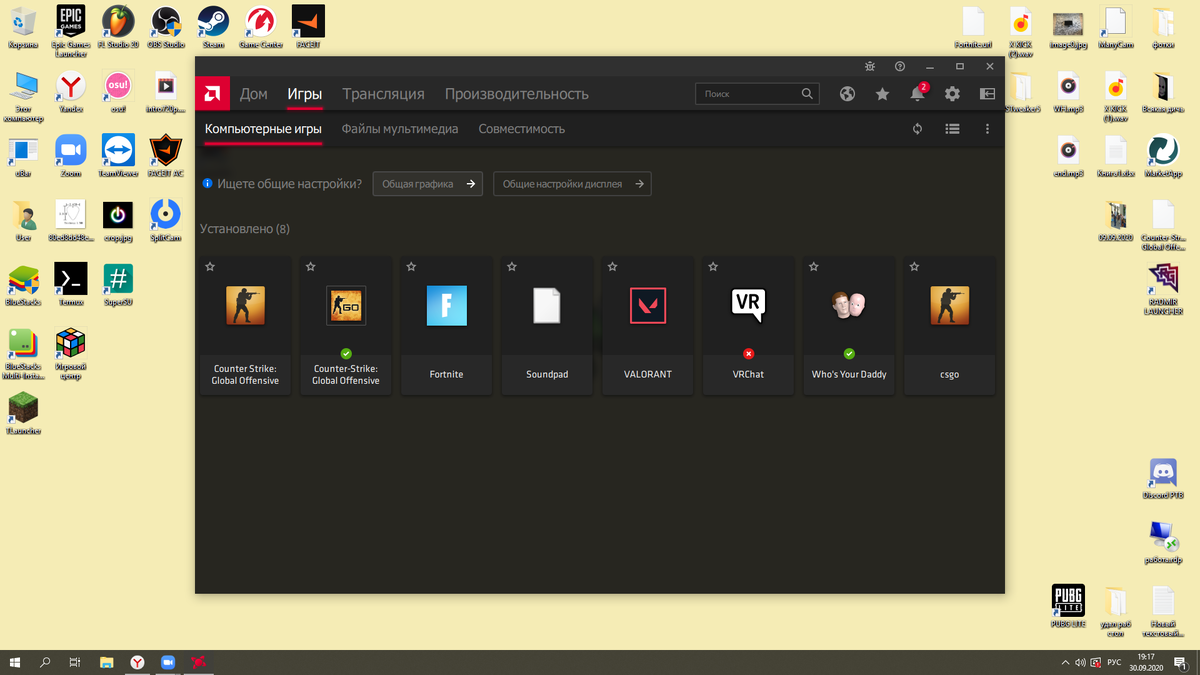Toggle favorite star on VRChat card
Image resolution: width=1200 pixels, height=675 pixels.
click(713, 267)
